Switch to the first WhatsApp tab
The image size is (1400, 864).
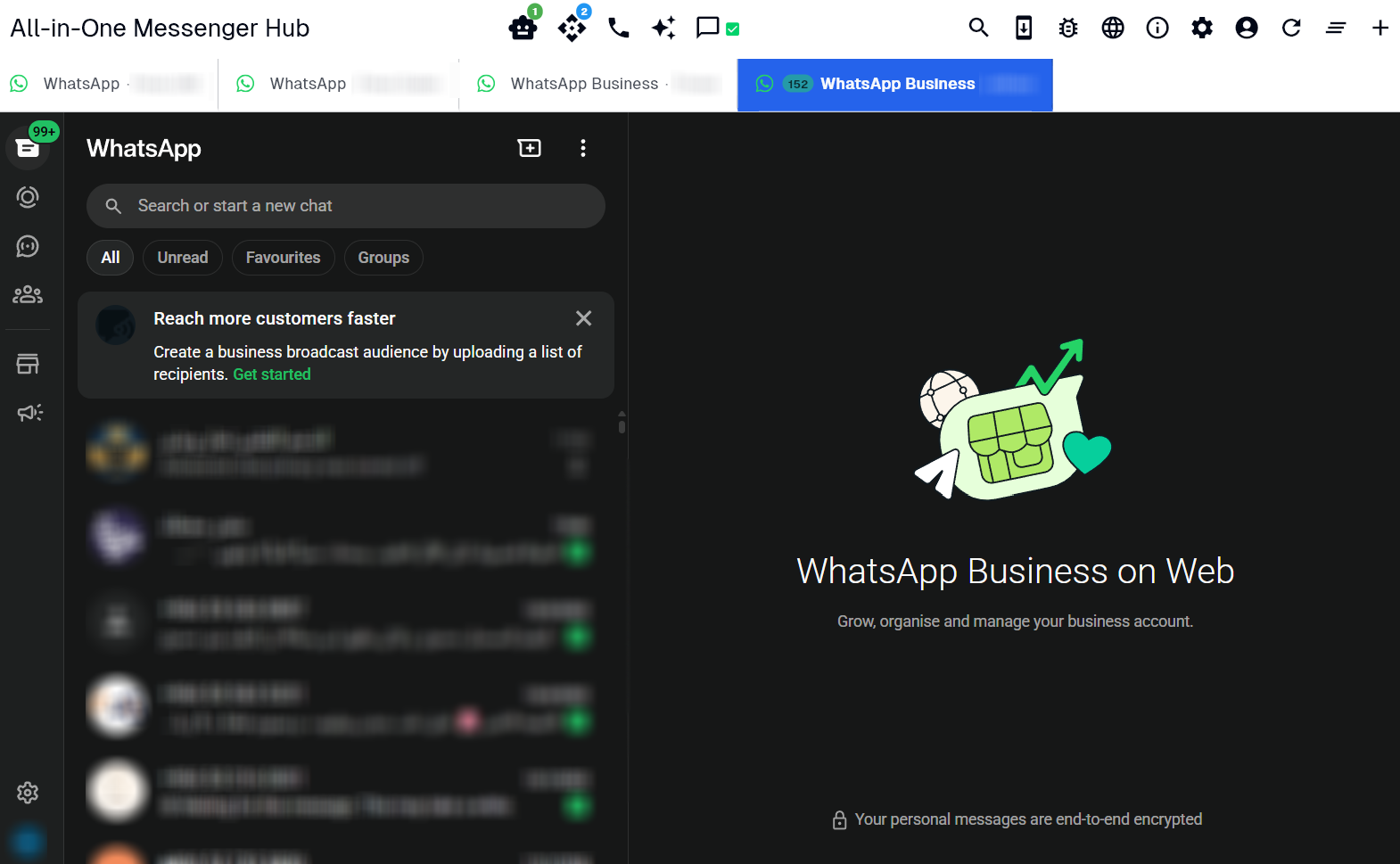(x=109, y=84)
